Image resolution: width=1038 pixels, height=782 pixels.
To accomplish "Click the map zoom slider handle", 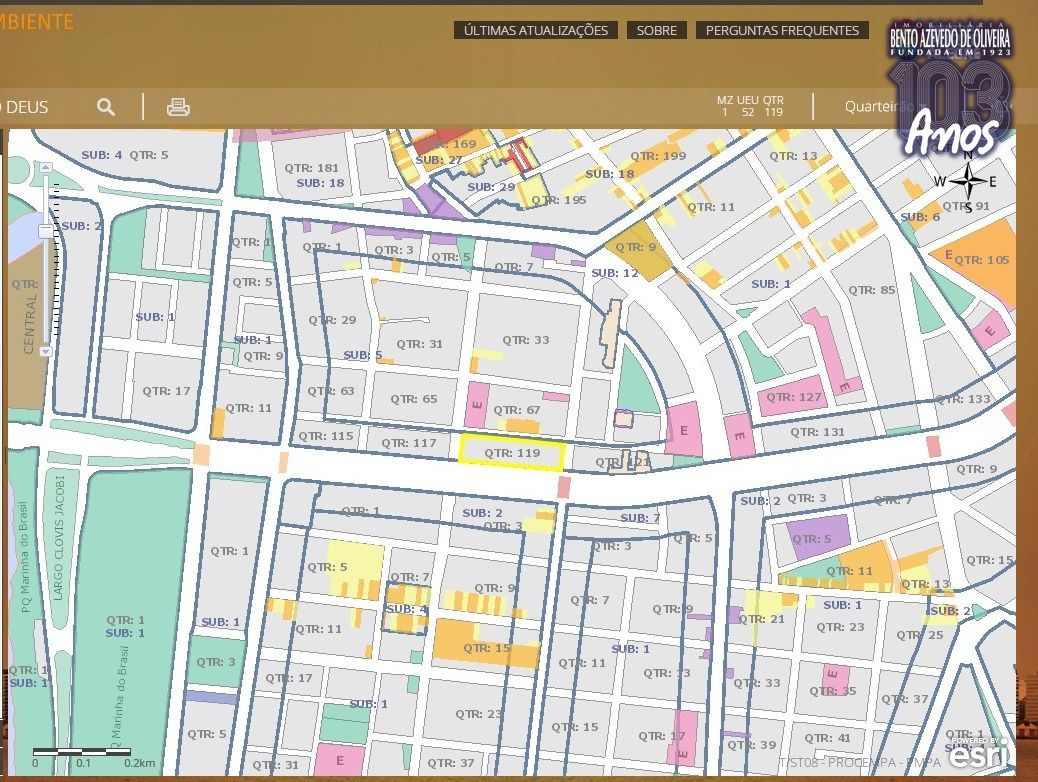I will click(46, 231).
